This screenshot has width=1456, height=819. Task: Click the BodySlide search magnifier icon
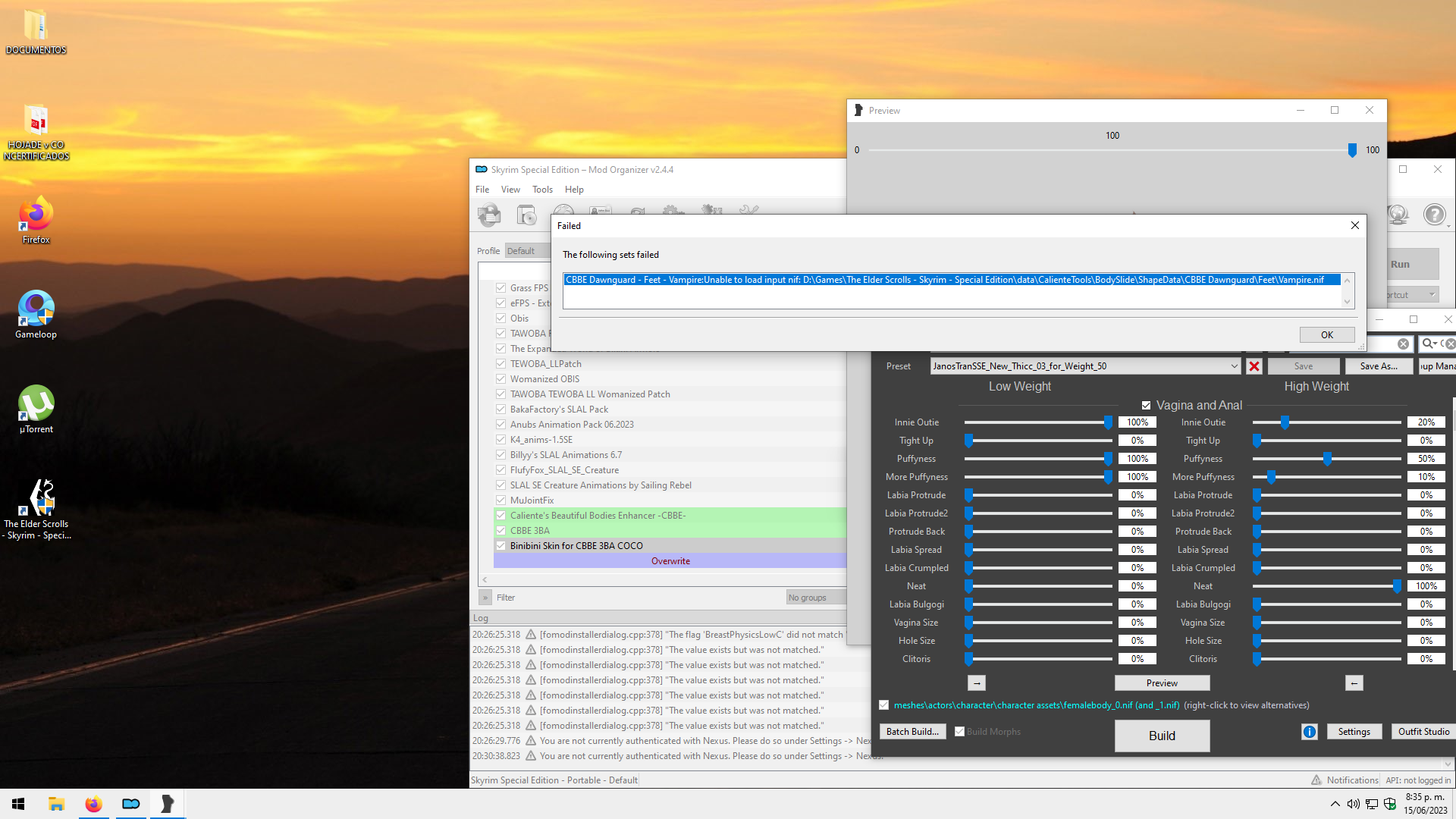(1428, 344)
